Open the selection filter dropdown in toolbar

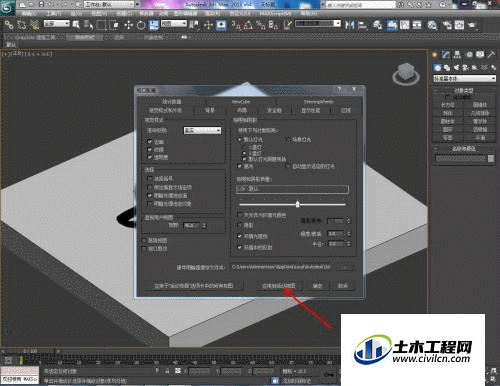(57, 24)
